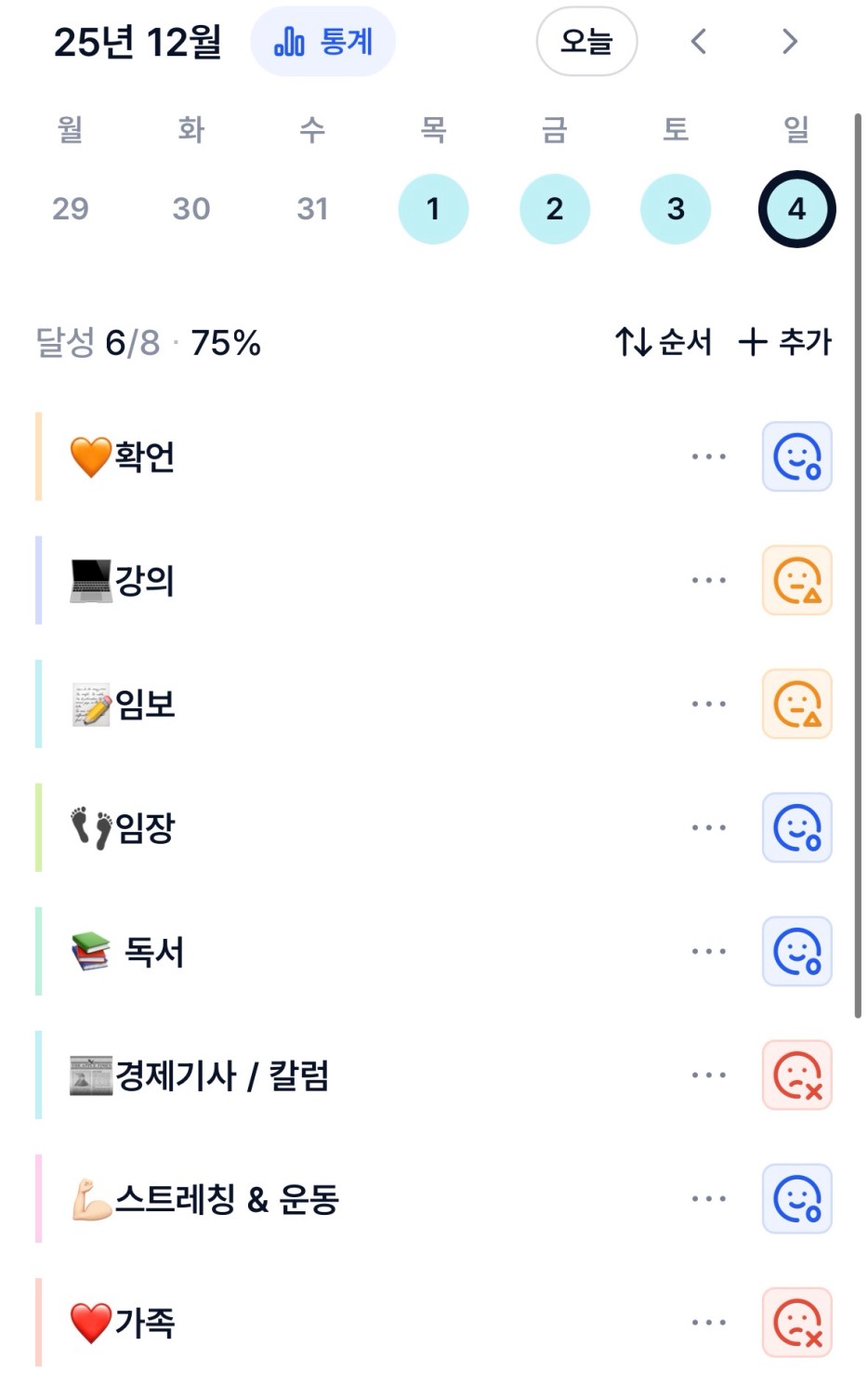Click the 경제기사 / 칼럼 sad face icon
This screenshot has height=1385, width=868.
(x=796, y=1075)
